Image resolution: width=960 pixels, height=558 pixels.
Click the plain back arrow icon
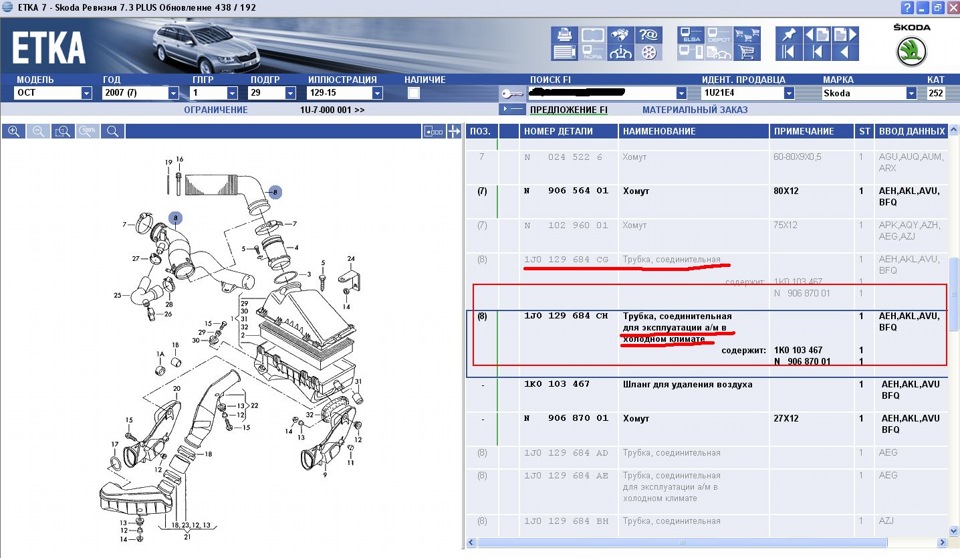tap(845, 53)
